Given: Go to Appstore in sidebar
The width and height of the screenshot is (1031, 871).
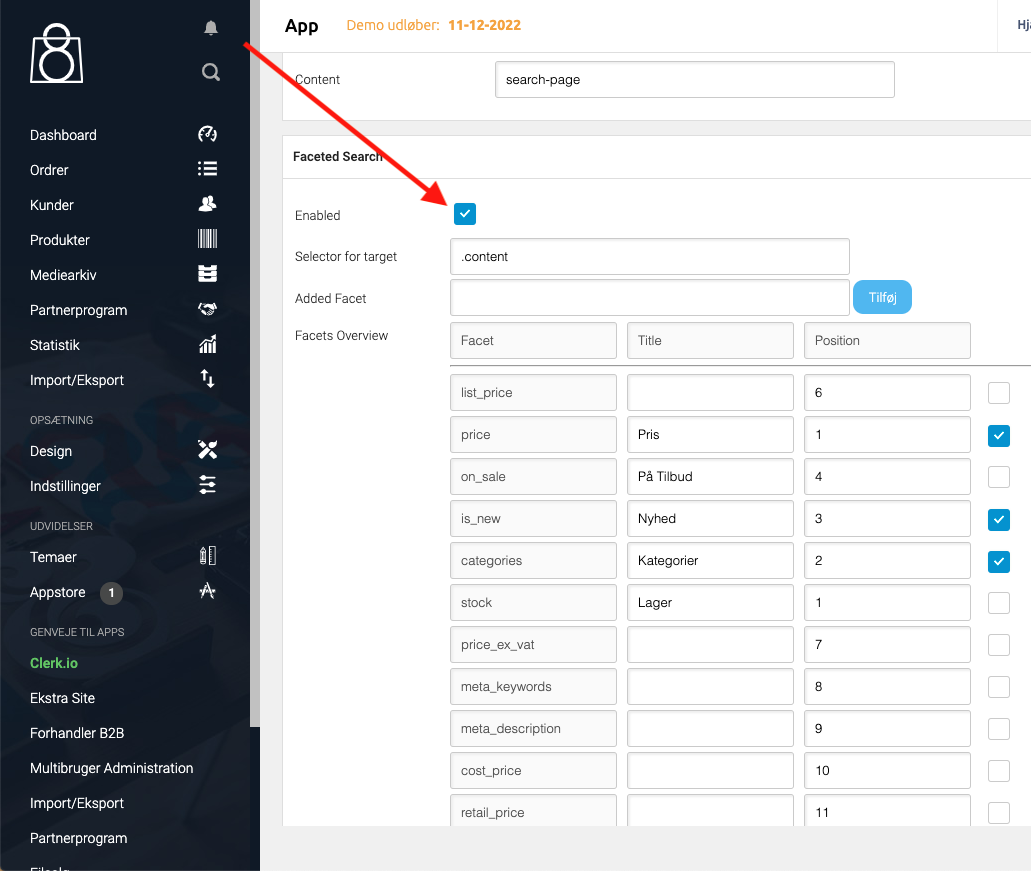Looking at the screenshot, I should click(x=58, y=592).
